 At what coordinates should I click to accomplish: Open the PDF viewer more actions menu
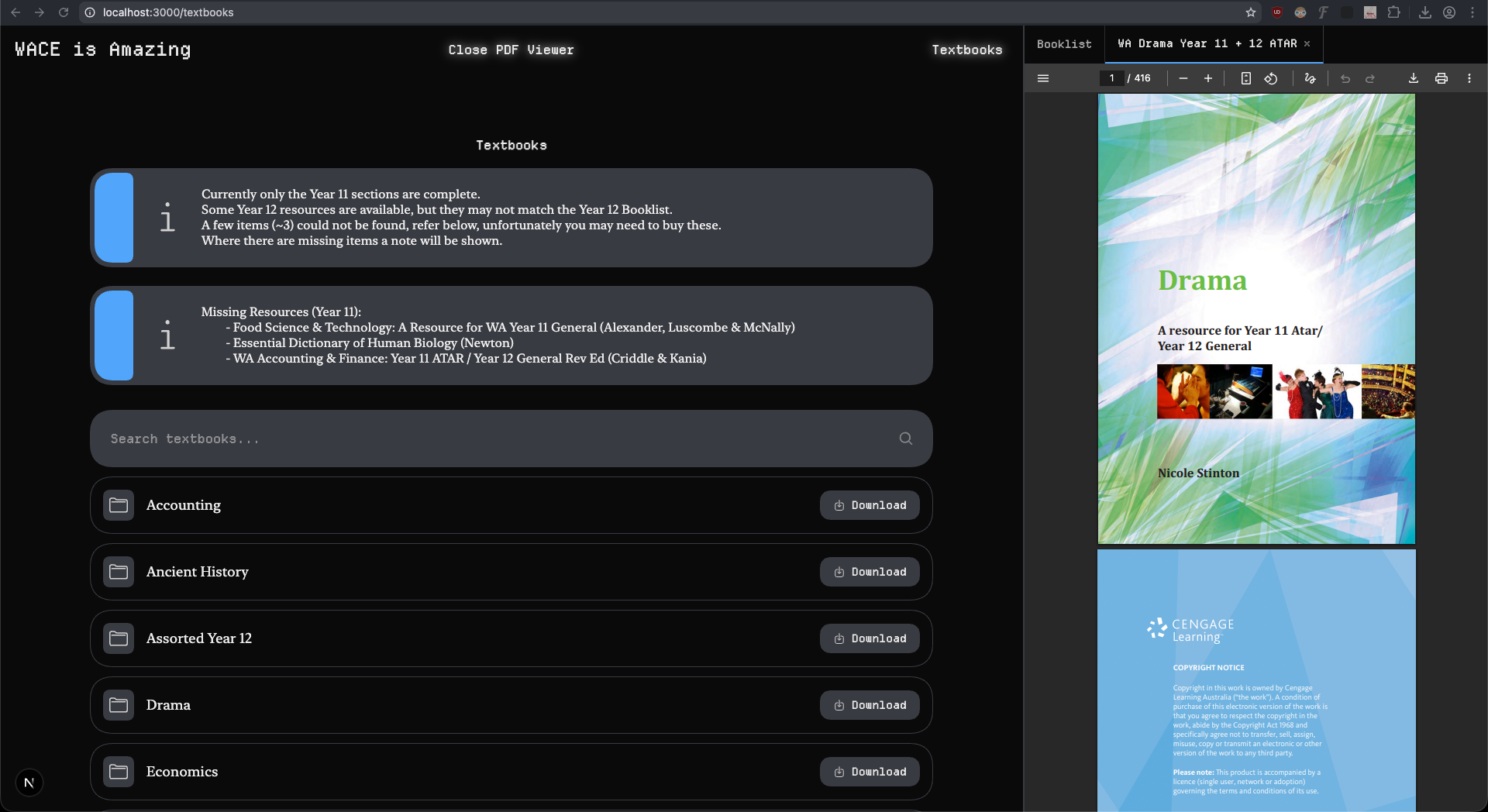pyautogui.click(x=1469, y=78)
